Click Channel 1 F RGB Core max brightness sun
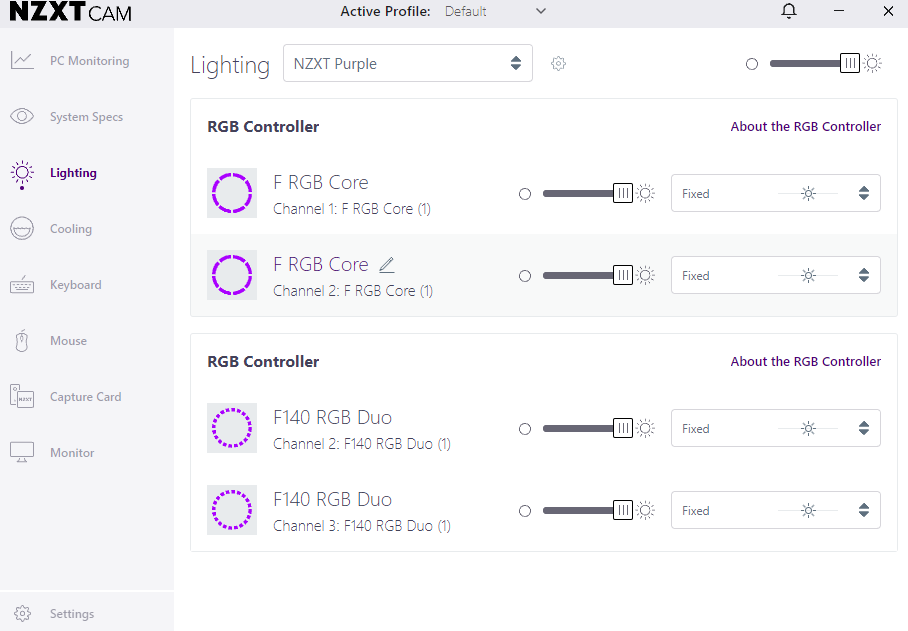 coord(645,193)
